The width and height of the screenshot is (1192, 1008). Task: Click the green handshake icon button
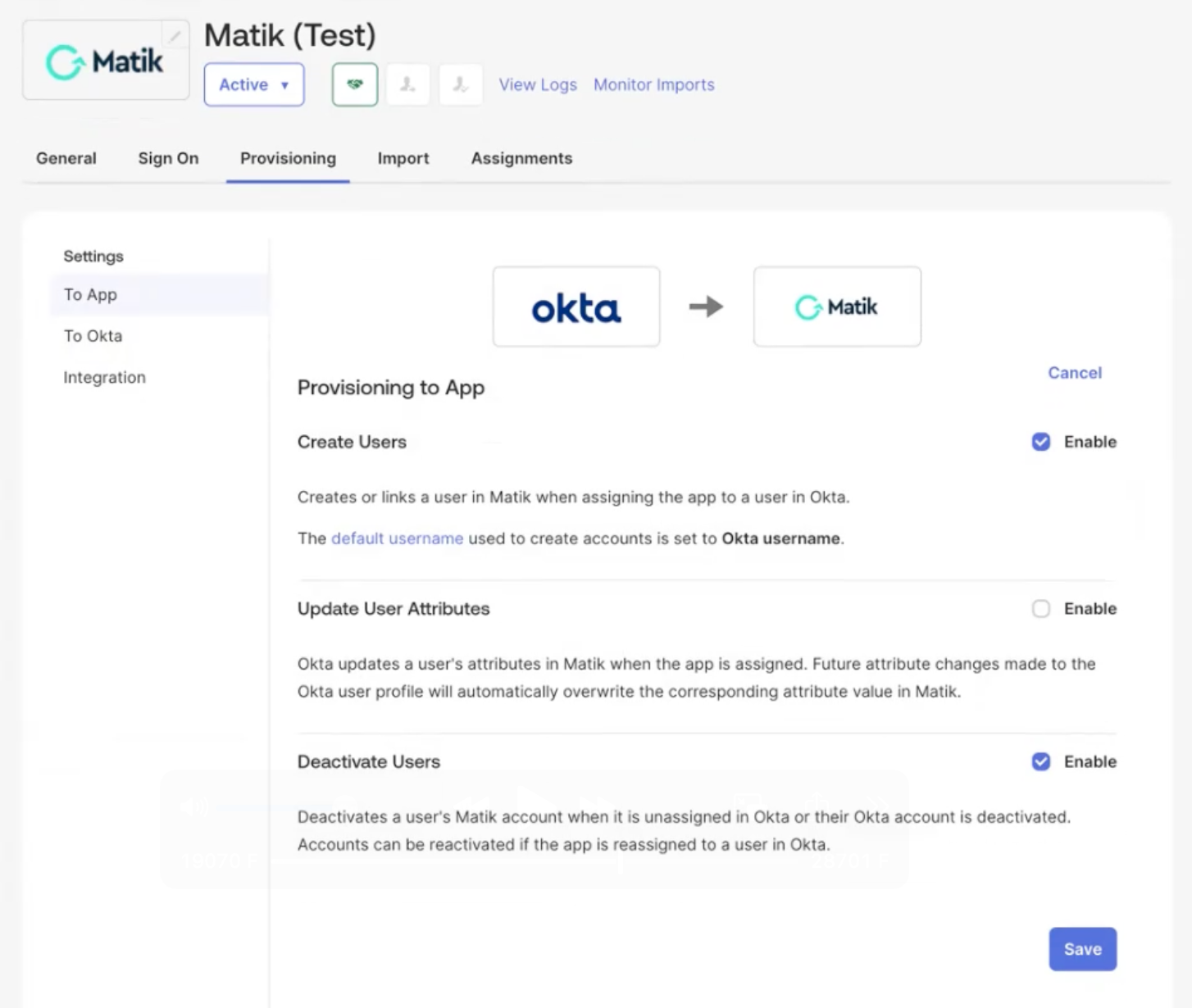click(354, 84)
